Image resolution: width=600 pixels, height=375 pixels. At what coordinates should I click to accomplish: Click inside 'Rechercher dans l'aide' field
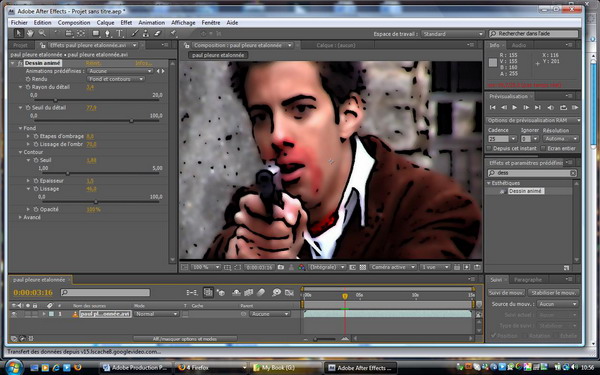coord(533,34)
